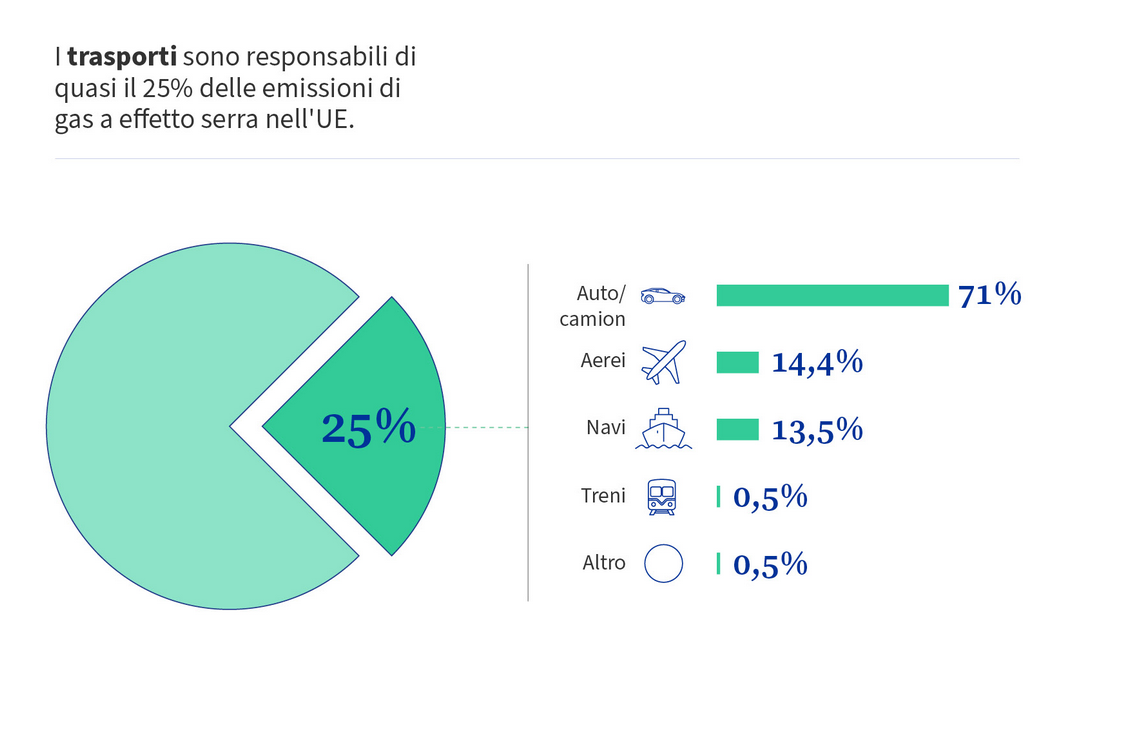Image resolution: width=1129 pixels, height=740 pixels.
Task: Click the 25% label in the pie
Action: [x=369, y=428]
